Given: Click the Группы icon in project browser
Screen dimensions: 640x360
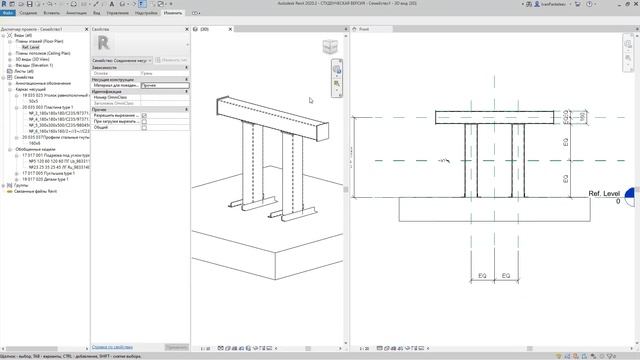Looking at the screenshot, I should click(10, 185).
